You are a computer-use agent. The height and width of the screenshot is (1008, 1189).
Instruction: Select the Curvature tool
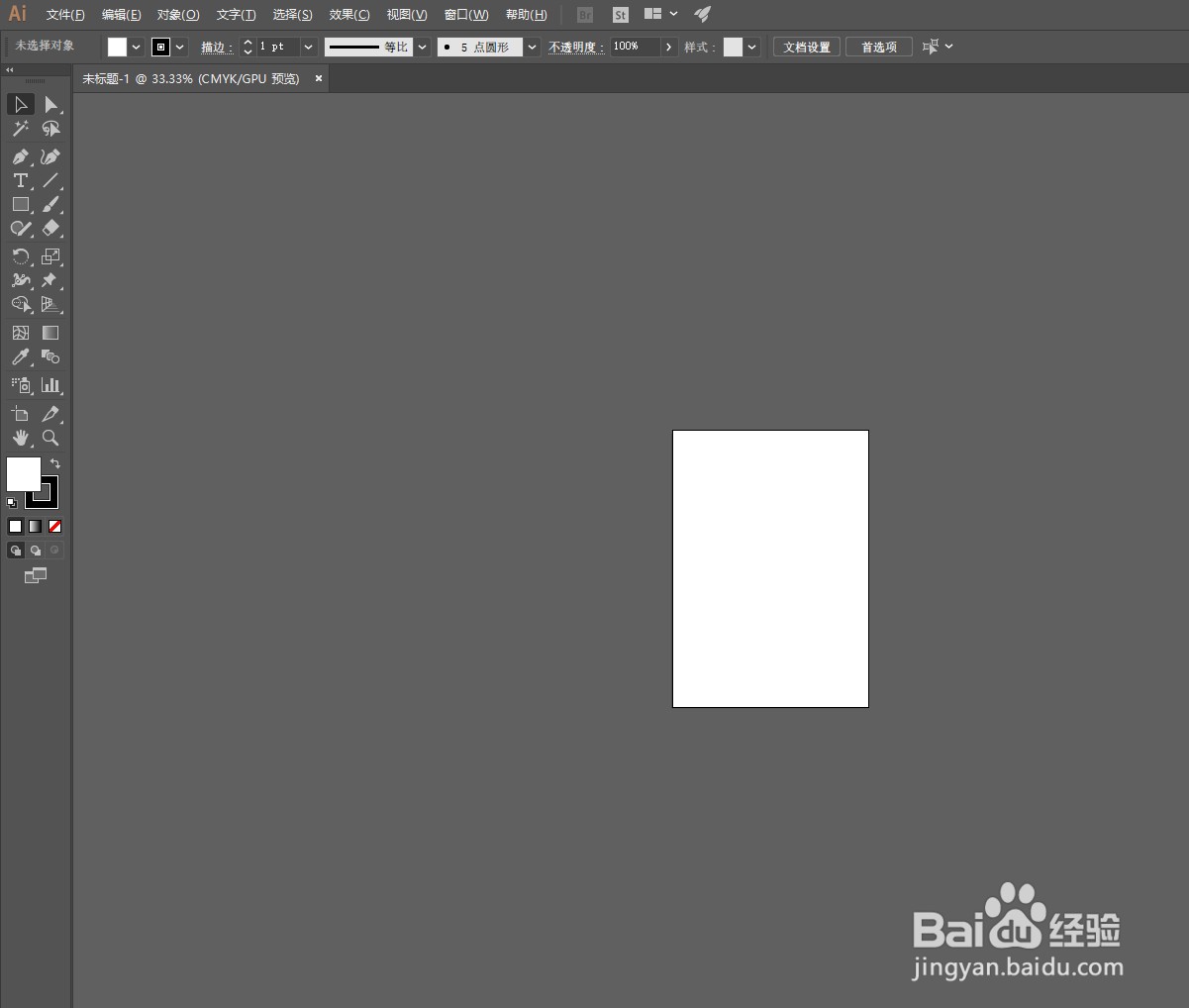pos(50,156)
